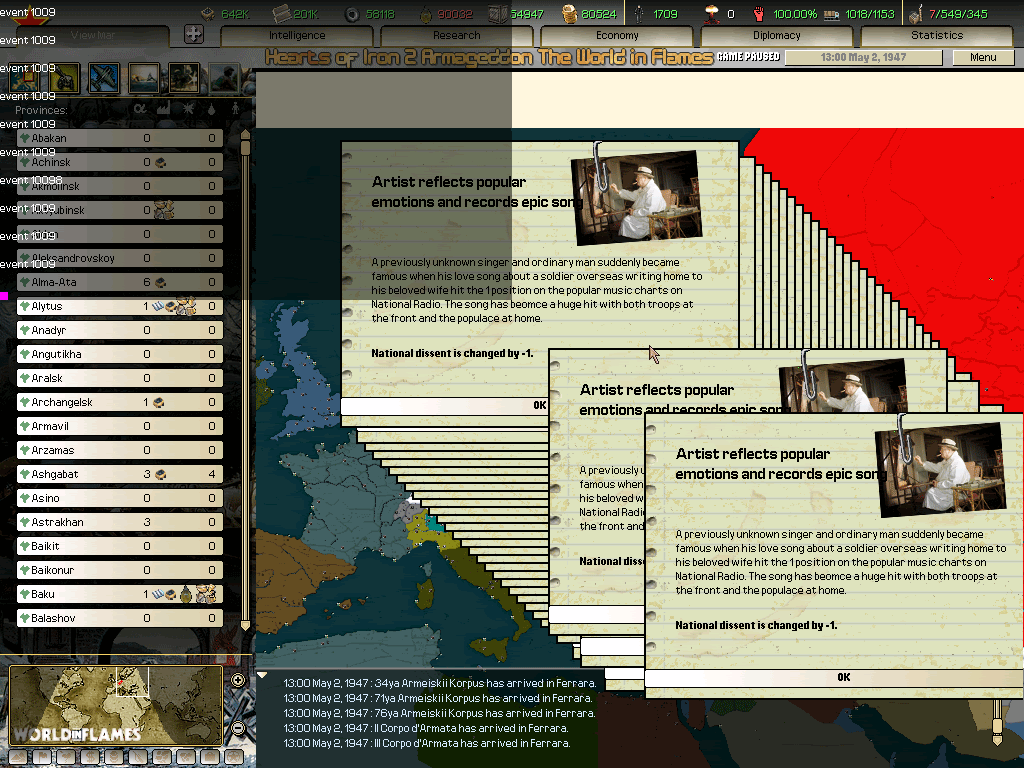Select the aircraft units icon
Screen dimensions: 1024x768
click(x=104, y=76)
